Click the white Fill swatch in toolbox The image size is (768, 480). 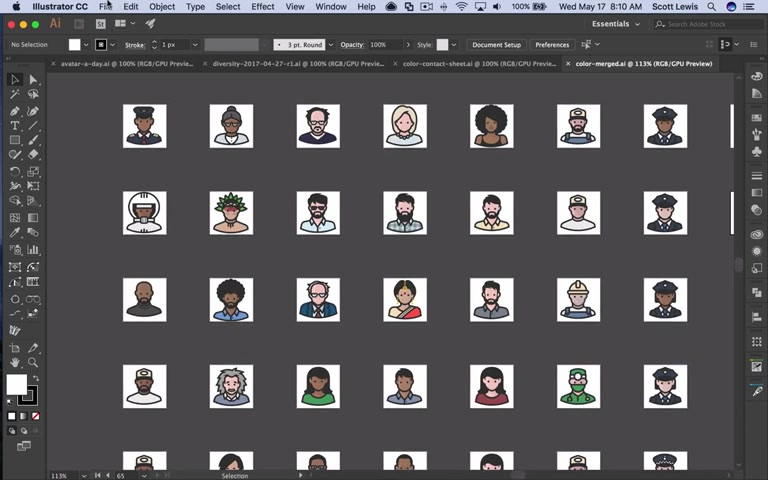[x=16, y=385]
